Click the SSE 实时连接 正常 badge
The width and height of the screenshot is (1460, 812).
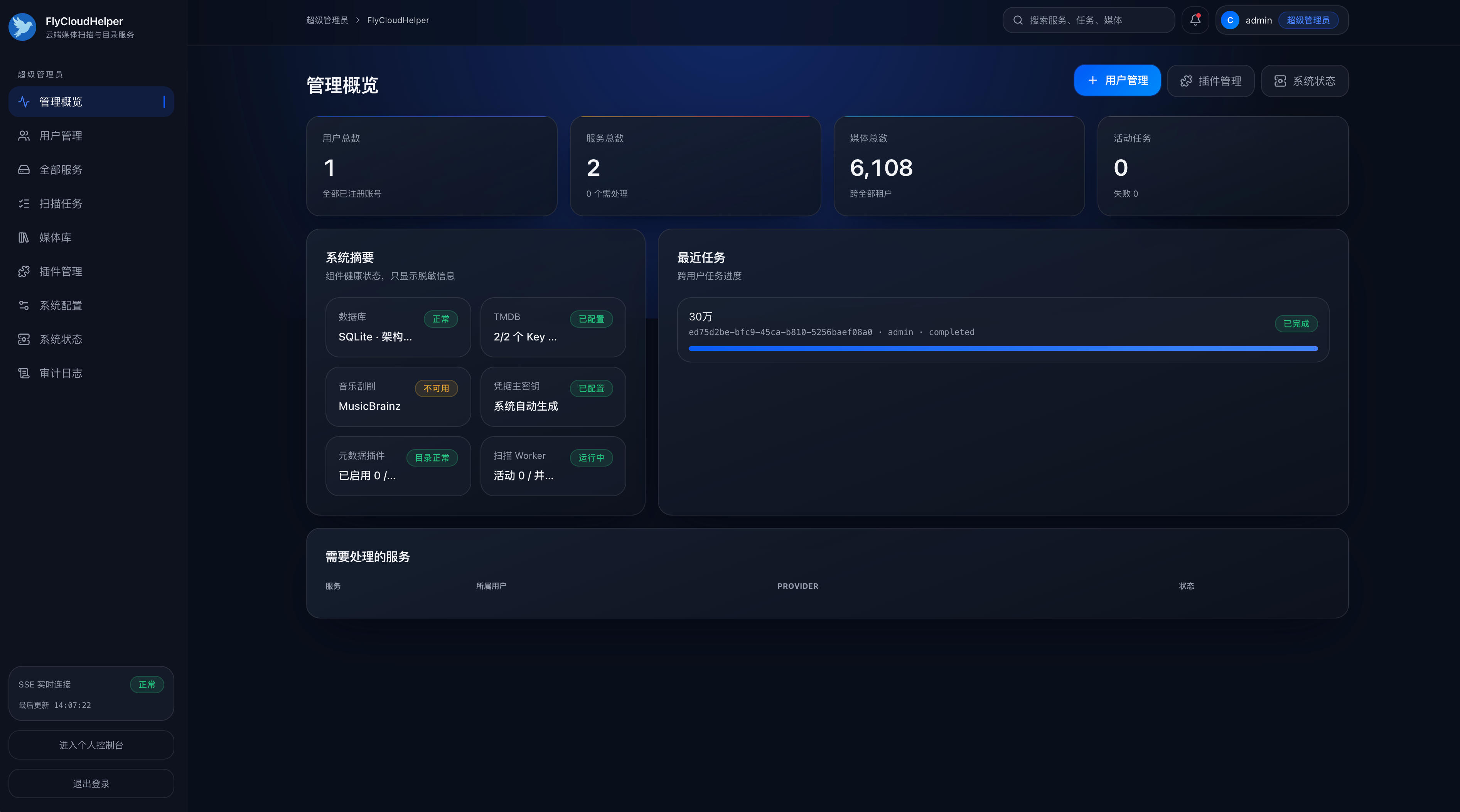click(x=147, y=684)
